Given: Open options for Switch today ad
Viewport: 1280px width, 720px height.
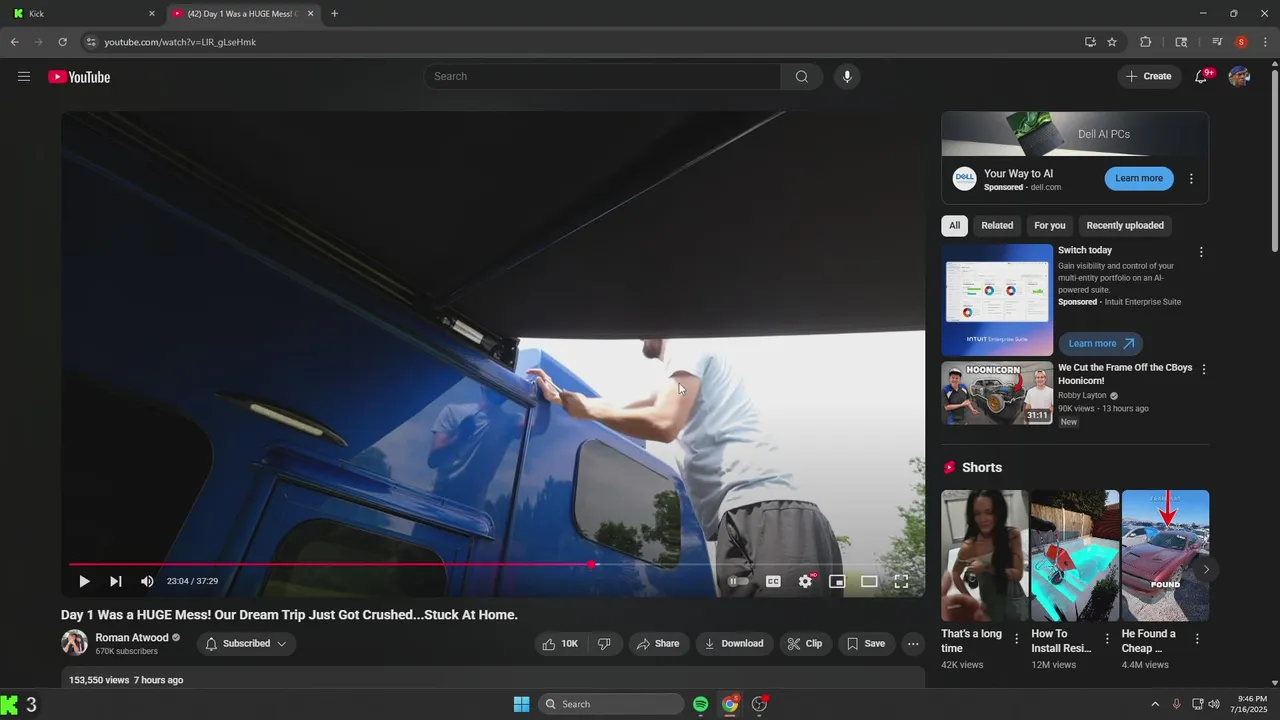Looking at the screenshot, I should (1201, 253).
